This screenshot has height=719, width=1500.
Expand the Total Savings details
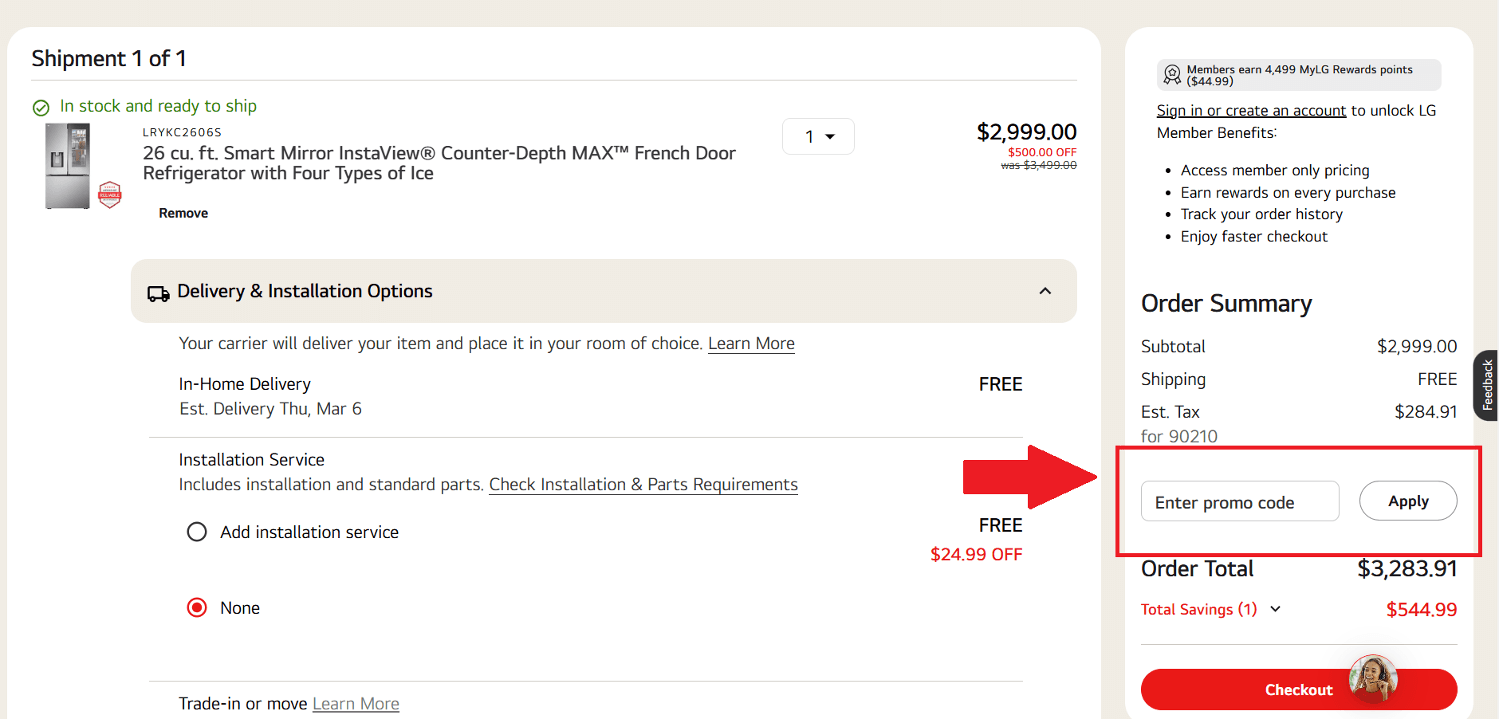(x=1274, y=609)
